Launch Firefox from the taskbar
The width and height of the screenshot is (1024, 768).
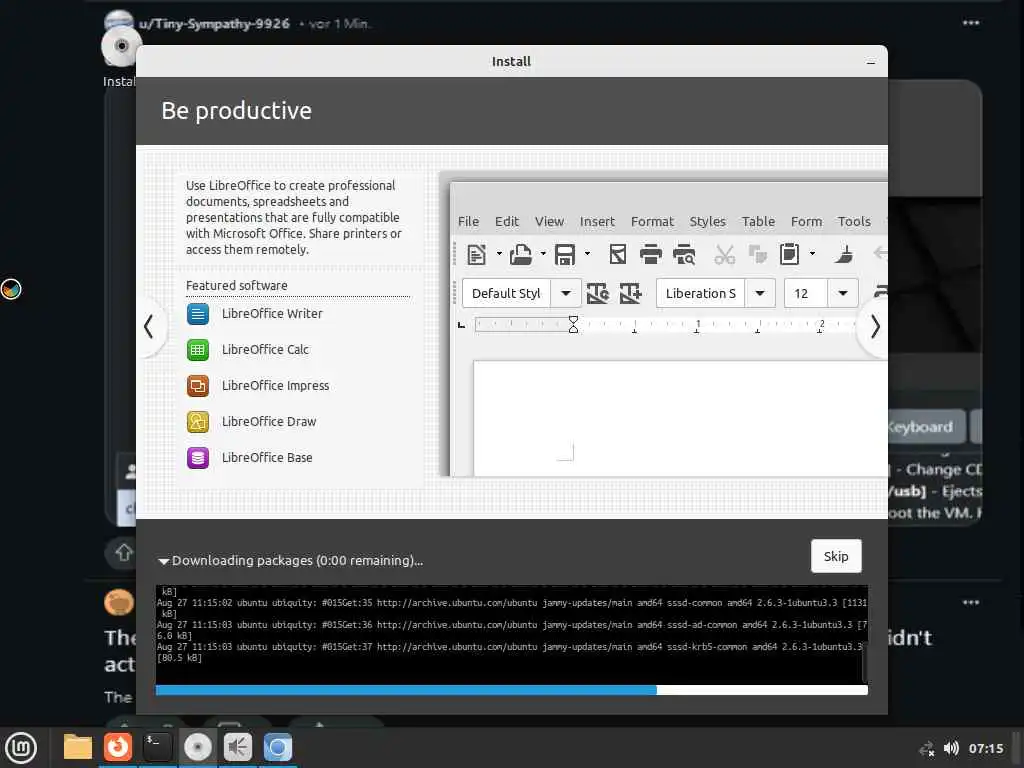pos(118,746)
